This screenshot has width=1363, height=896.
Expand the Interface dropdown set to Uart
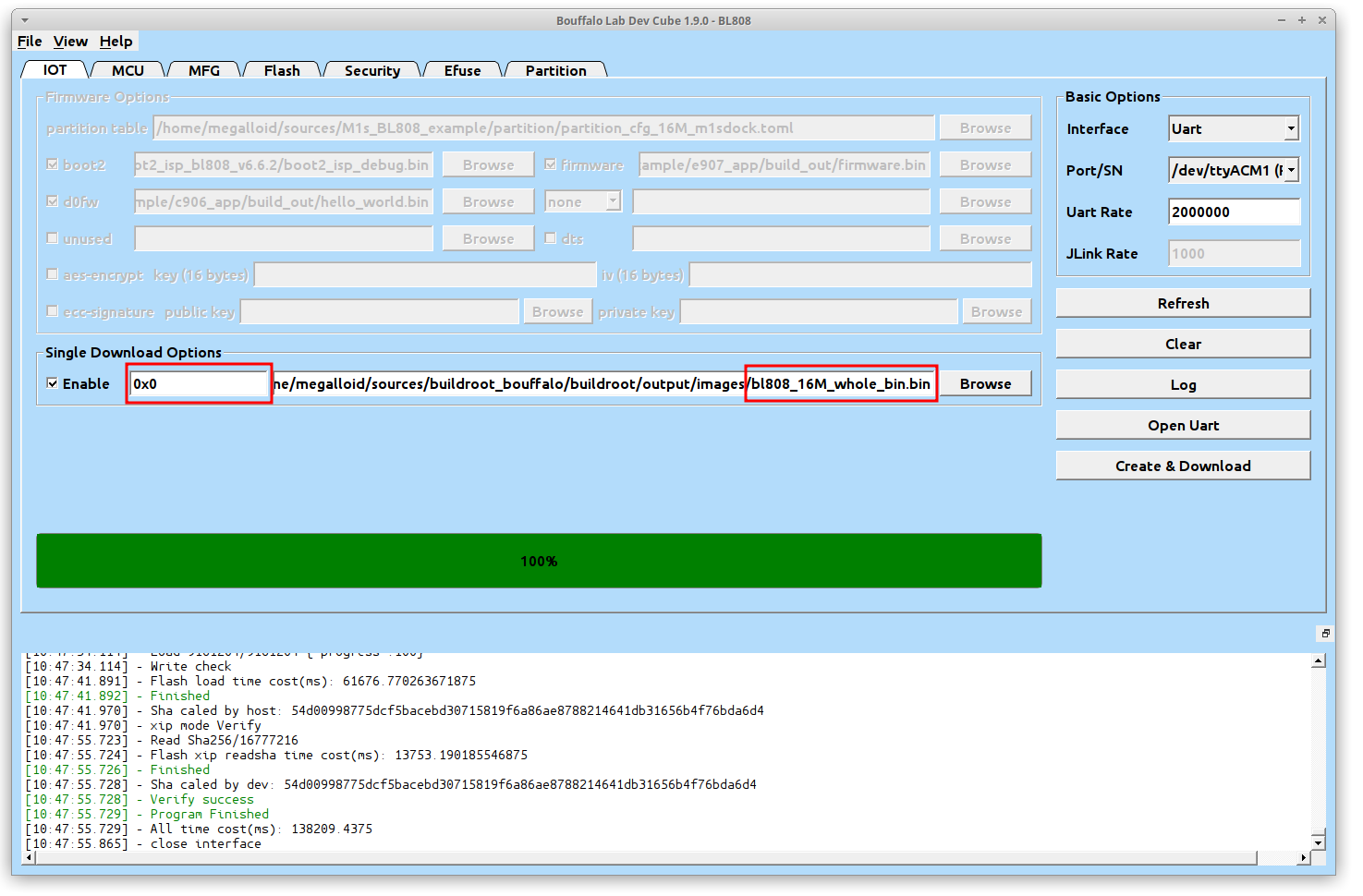(1234, 129)
